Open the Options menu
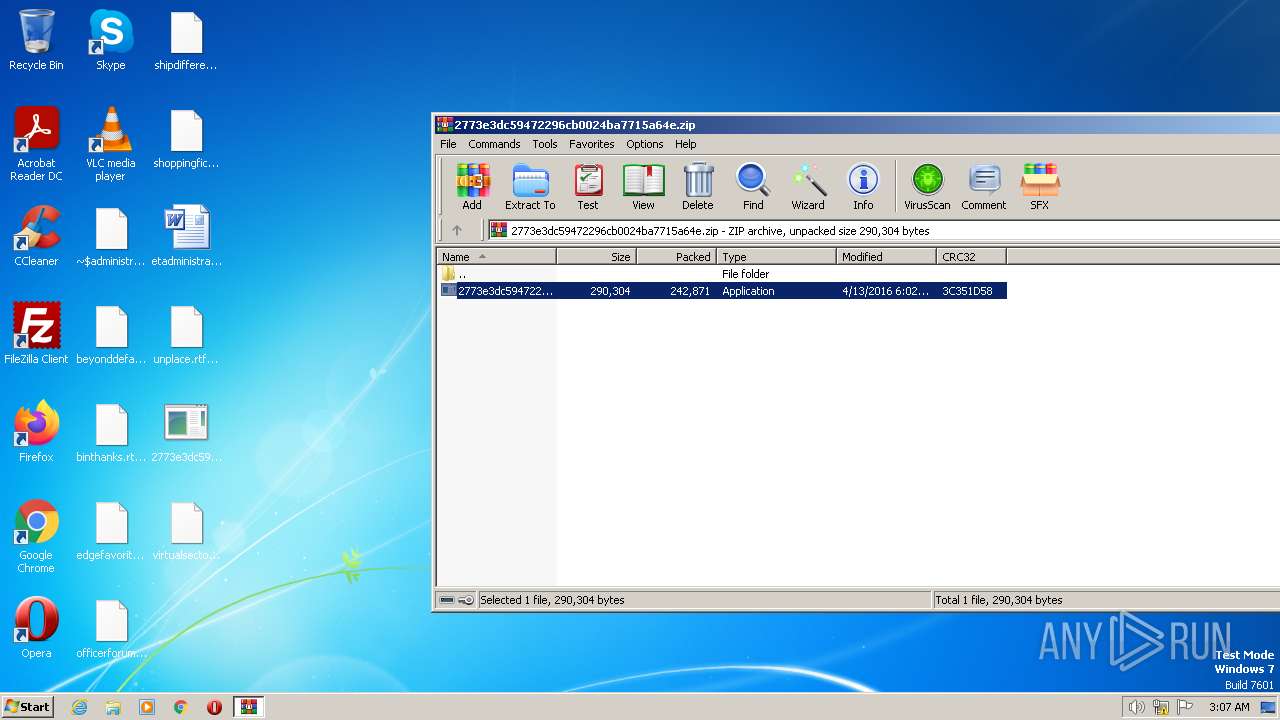The image size is (1280, 720). (x=645, y=144)
